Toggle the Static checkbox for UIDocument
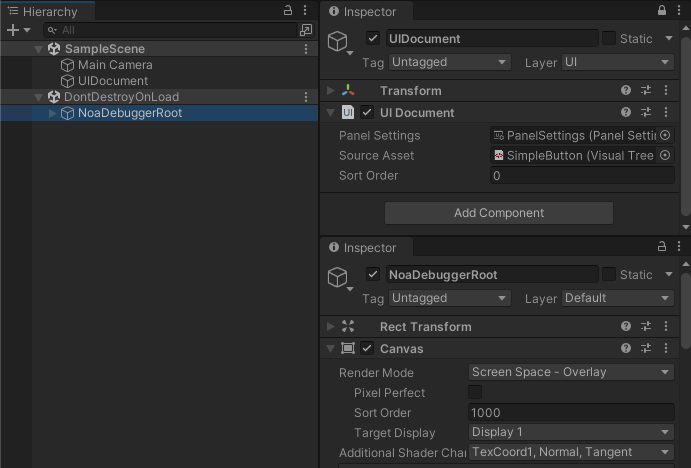This screenshot has height=468, width=691. [x=609, y=38]
